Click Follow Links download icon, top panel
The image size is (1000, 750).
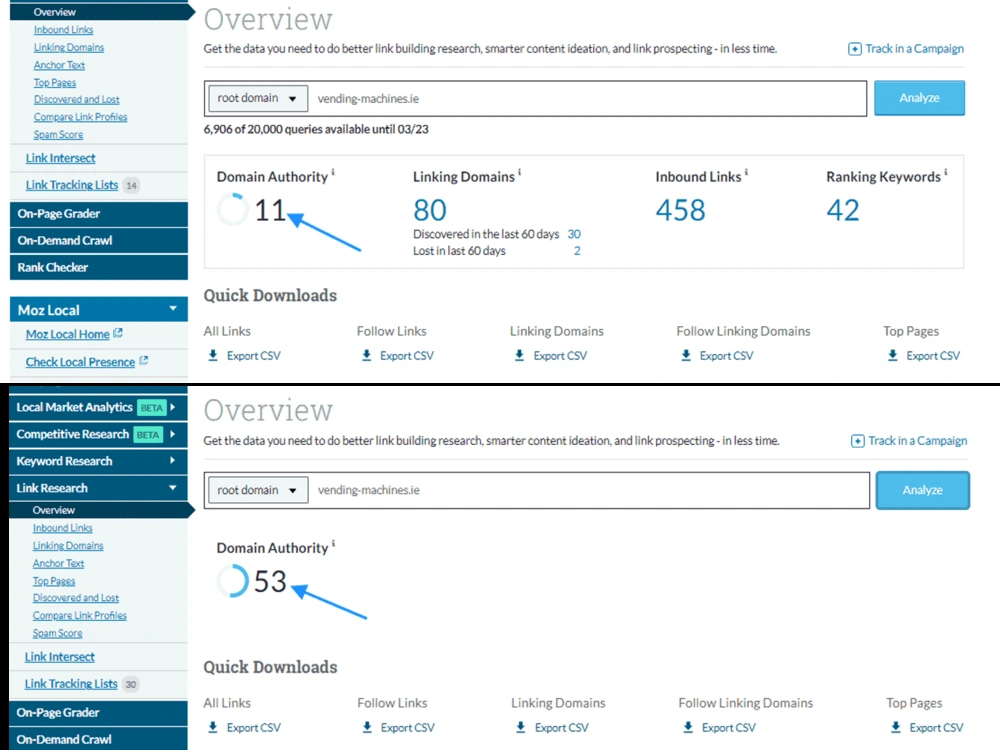[367, 355]
